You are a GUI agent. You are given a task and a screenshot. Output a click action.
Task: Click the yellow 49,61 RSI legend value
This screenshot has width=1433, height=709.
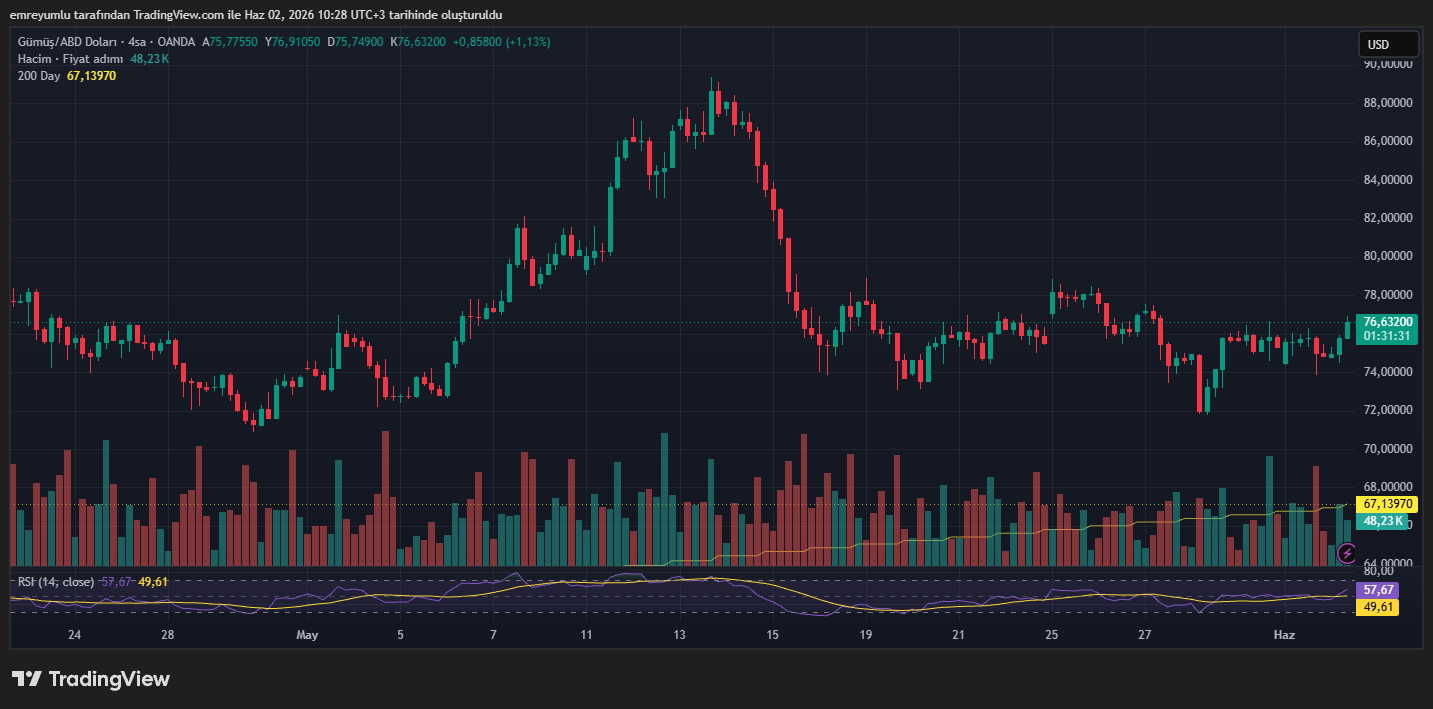152,581
